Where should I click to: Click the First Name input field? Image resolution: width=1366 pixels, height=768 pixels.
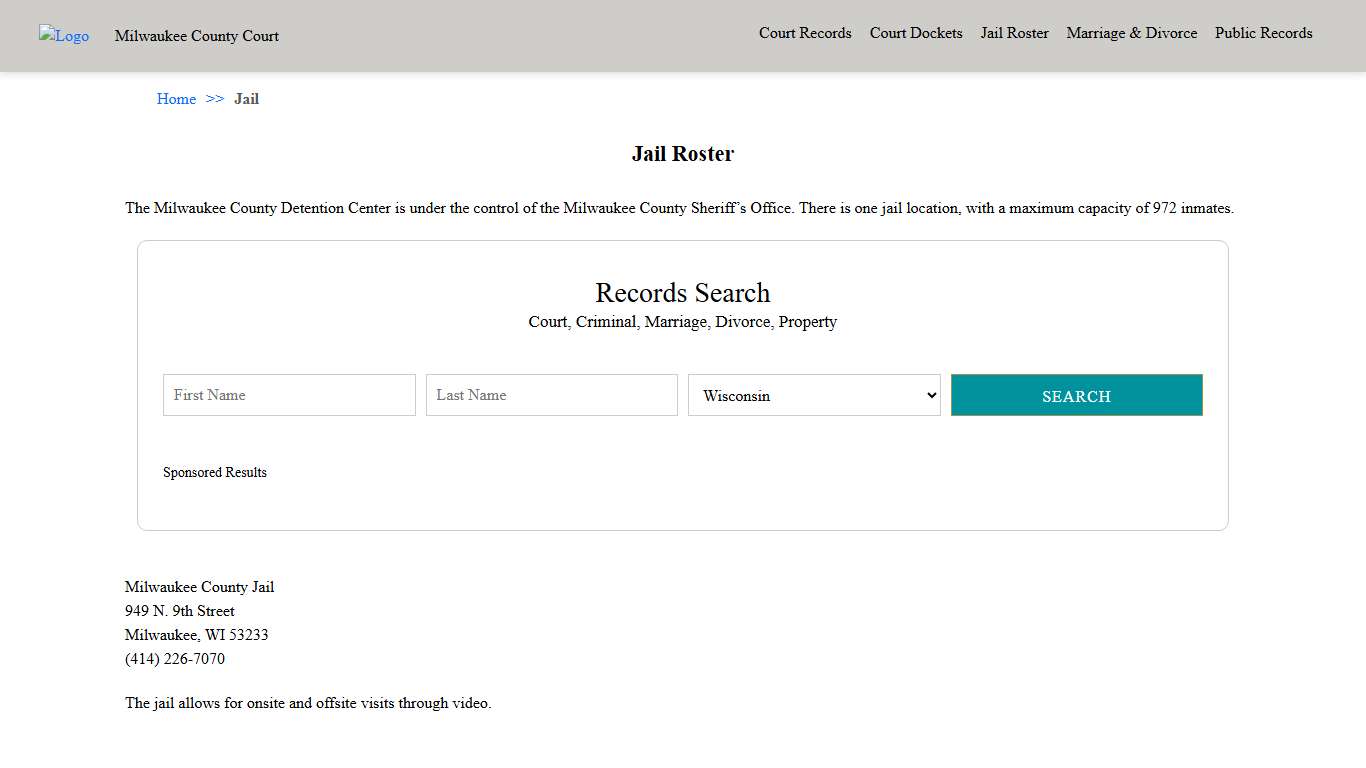pos(288,395)
